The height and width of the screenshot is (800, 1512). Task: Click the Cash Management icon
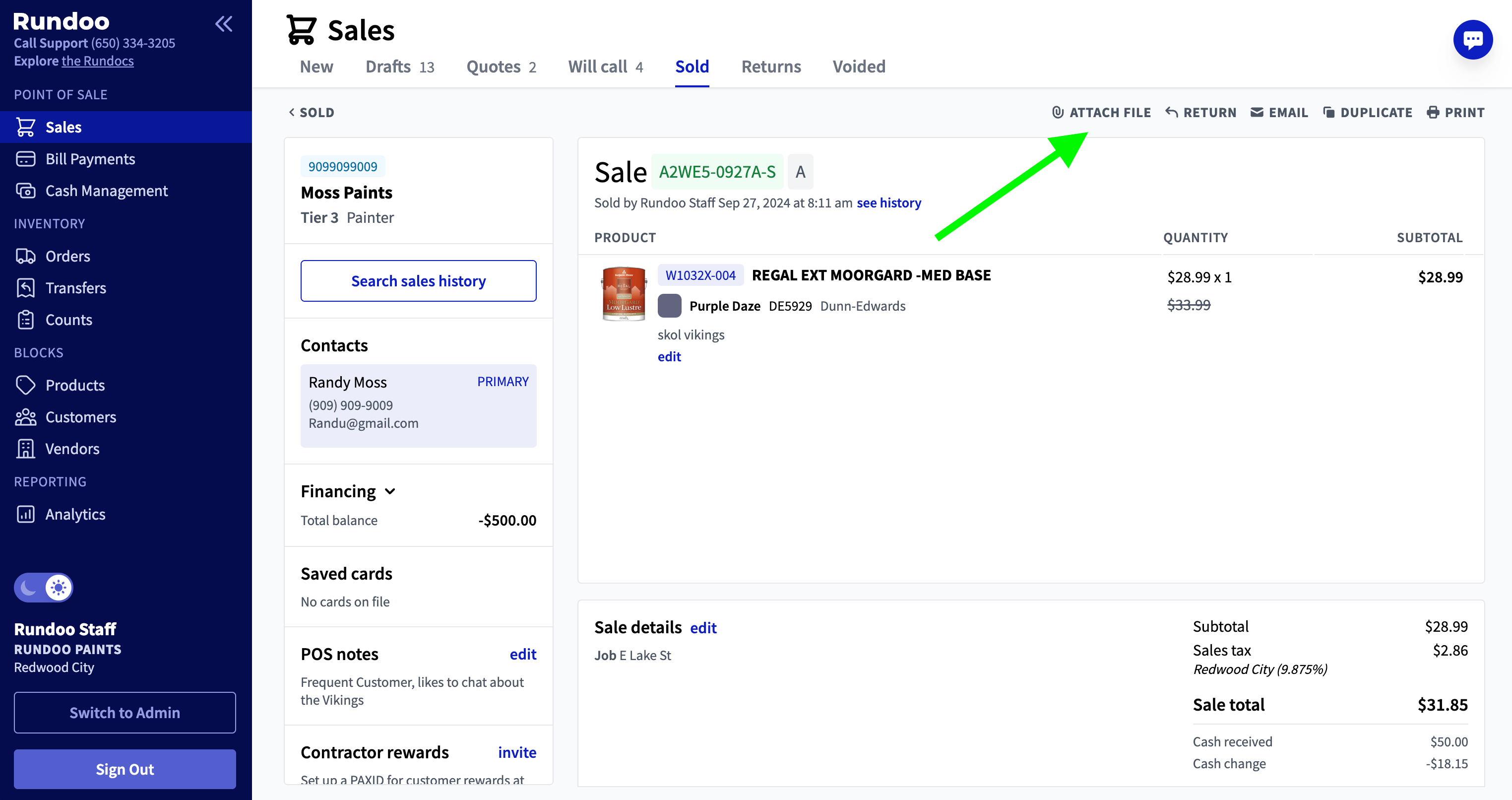click(x=26, y=190)
